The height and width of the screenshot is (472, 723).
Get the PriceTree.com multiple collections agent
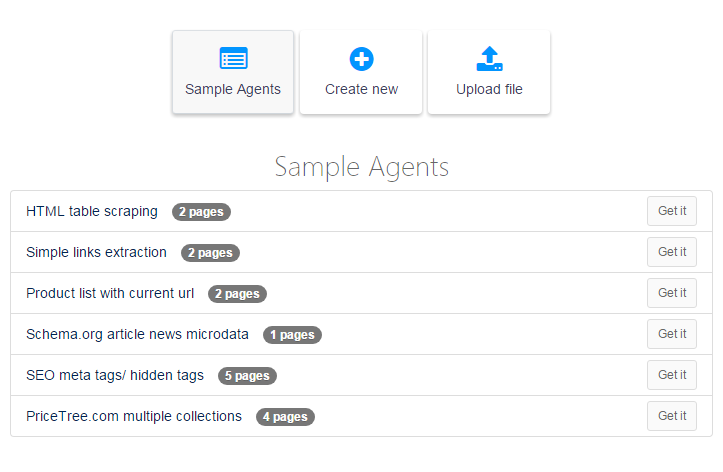coord(672,416)
